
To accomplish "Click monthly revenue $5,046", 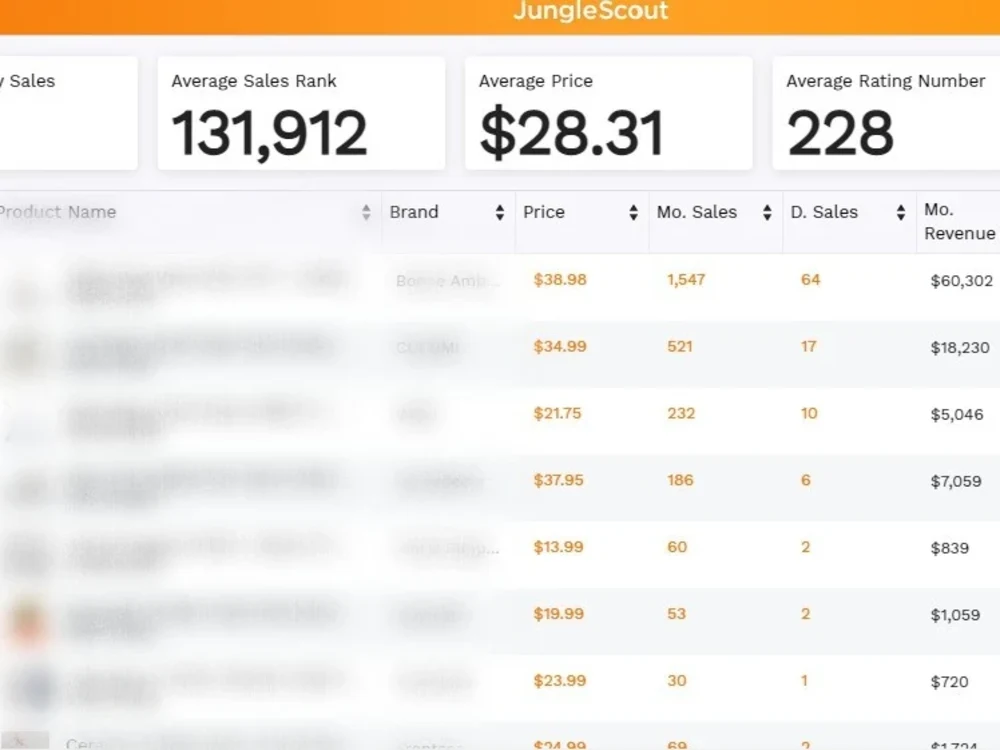I will 957,415.
